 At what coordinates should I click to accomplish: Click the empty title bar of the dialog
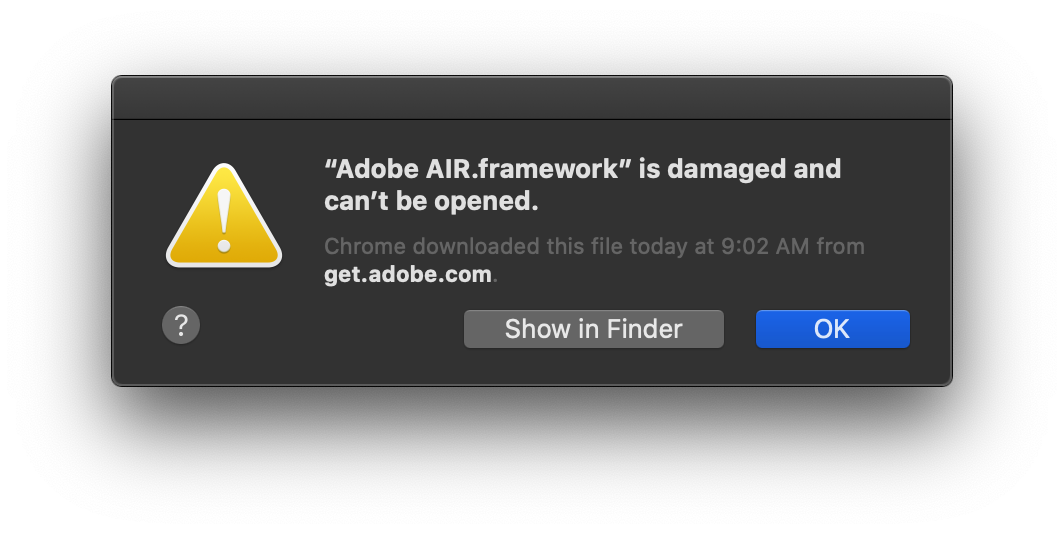click(532, 98)
